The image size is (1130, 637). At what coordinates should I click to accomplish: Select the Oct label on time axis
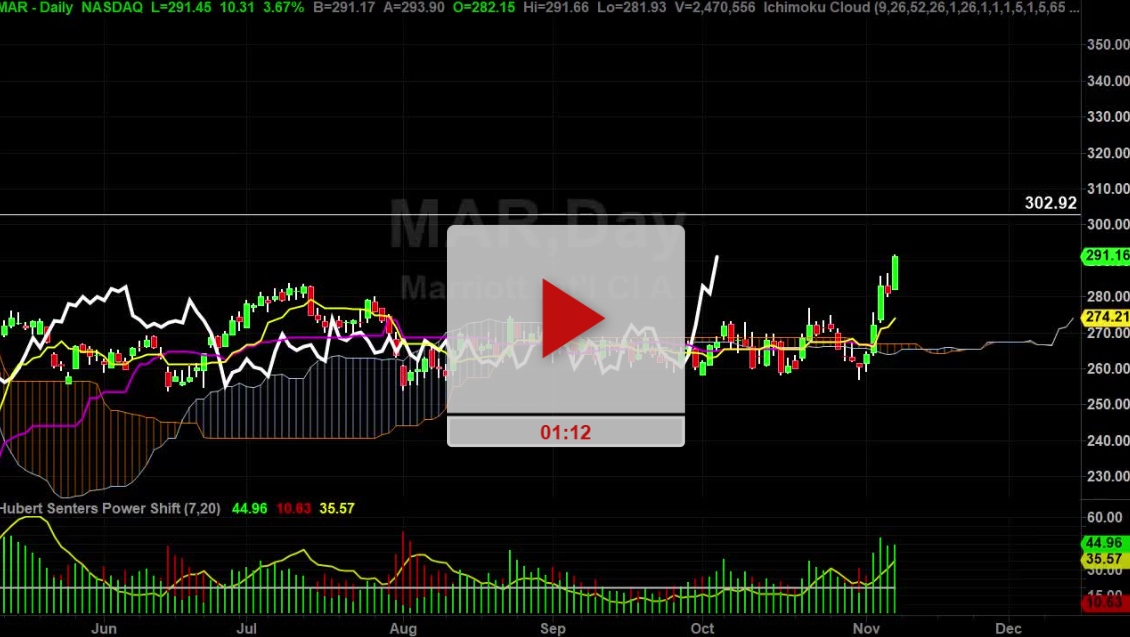pyautogui.click(x=703, y=628)
